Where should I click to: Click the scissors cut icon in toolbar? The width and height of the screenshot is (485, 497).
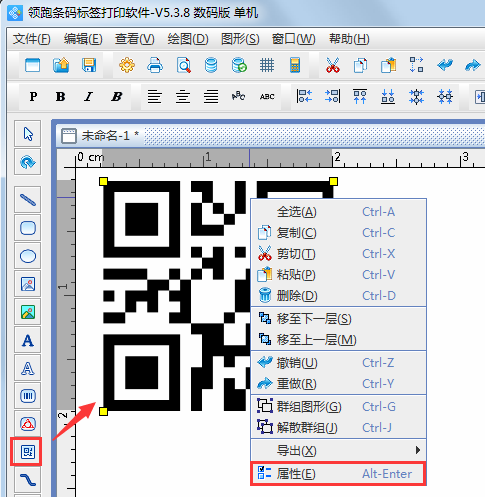(x=333, y=65)
